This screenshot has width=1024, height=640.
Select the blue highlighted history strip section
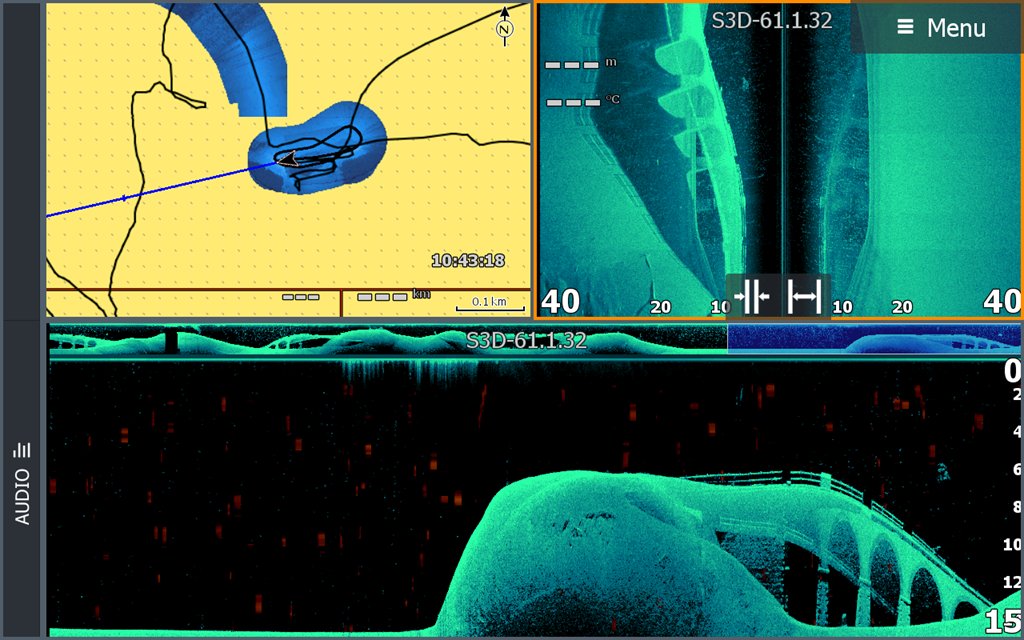click(873, 340)
